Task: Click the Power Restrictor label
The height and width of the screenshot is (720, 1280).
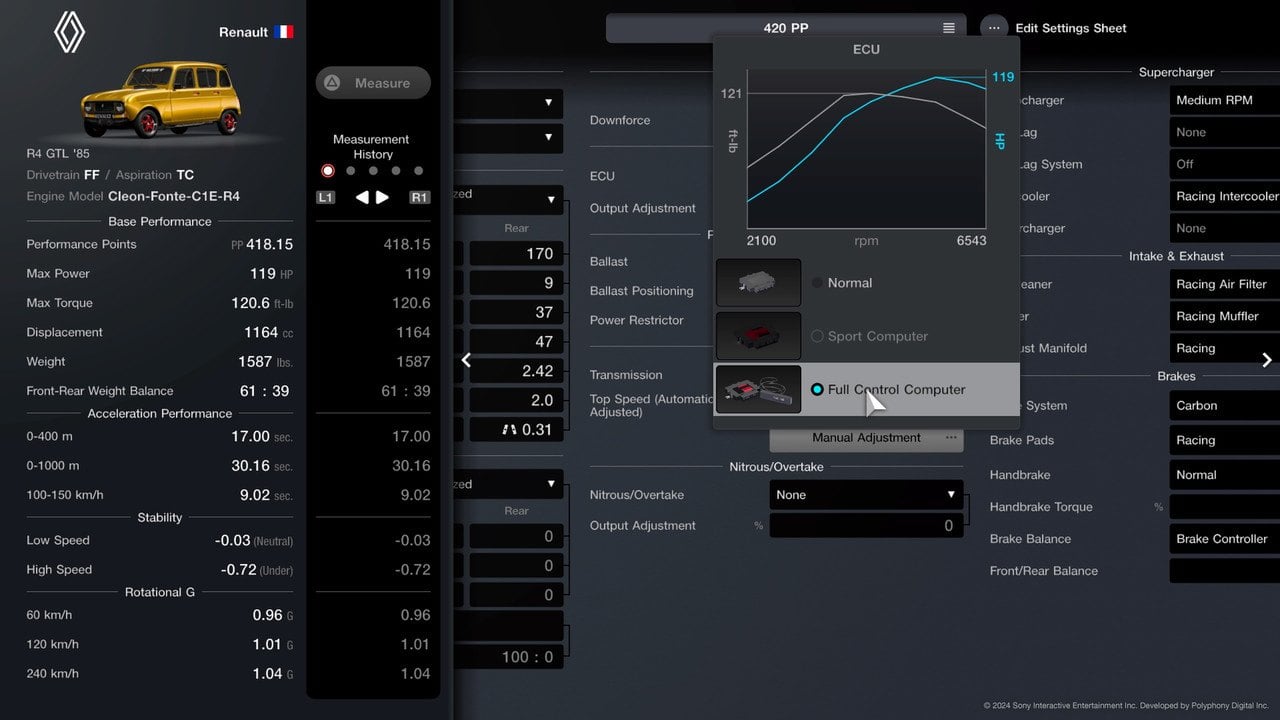Action: click(637, 320)
